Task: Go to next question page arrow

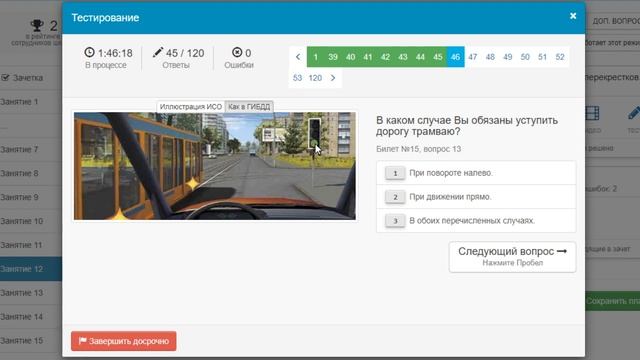Action: (x=333, y=78)
